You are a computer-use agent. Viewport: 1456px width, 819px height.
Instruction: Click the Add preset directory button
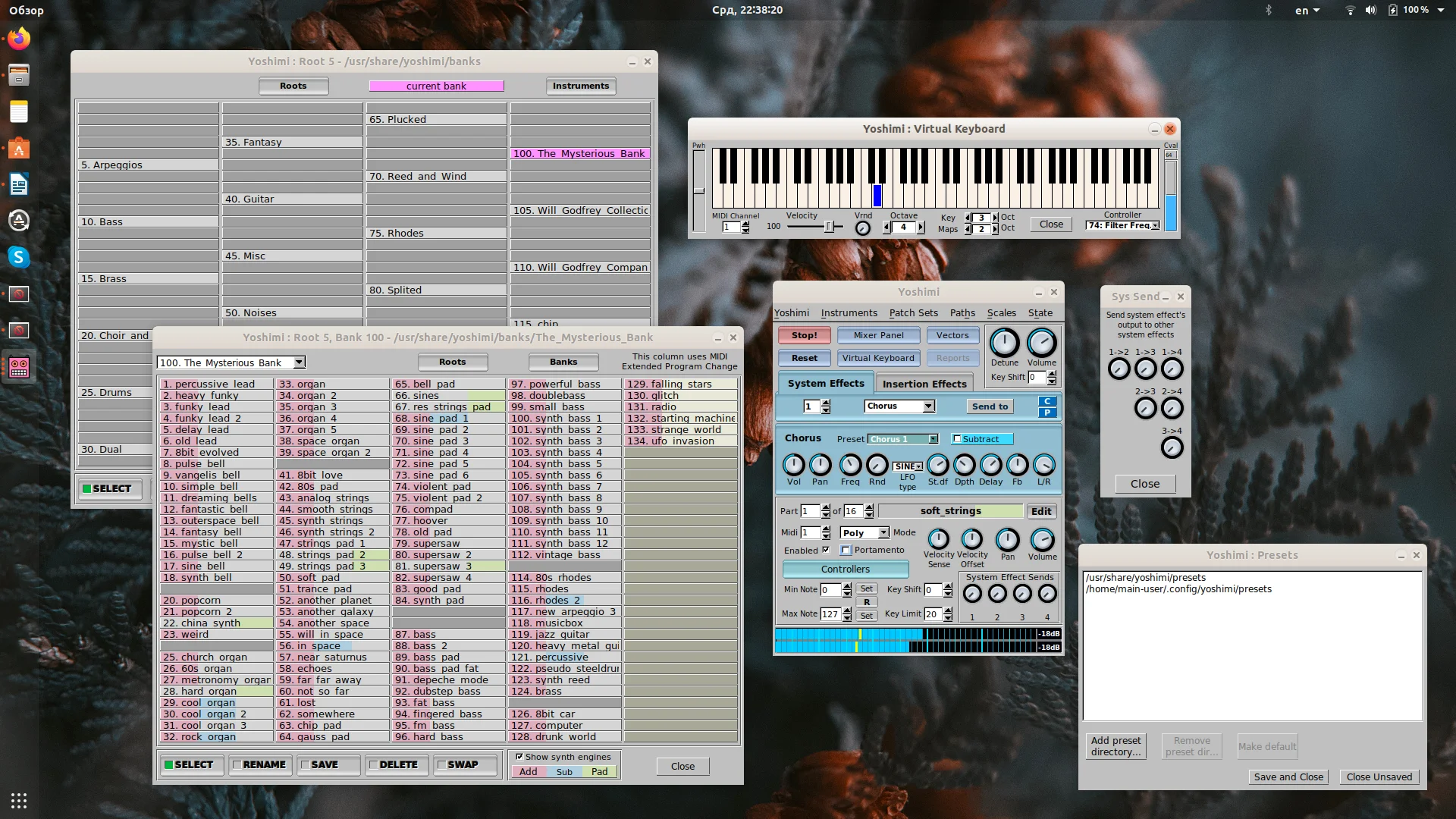point(1115,746)
